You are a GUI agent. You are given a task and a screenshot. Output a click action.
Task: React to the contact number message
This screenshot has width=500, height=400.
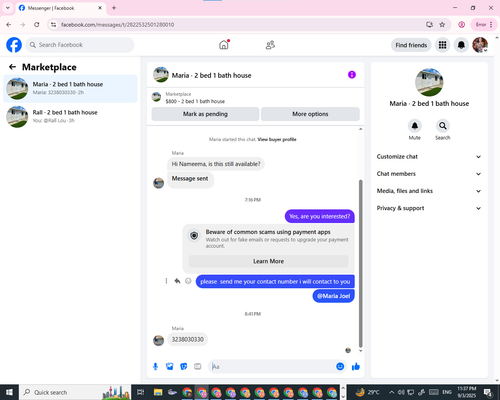[188, 281]
